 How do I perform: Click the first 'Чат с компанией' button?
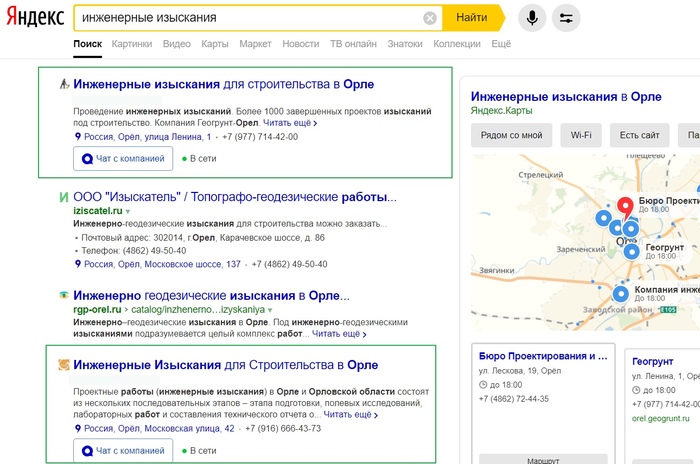(x=123, y=158)
